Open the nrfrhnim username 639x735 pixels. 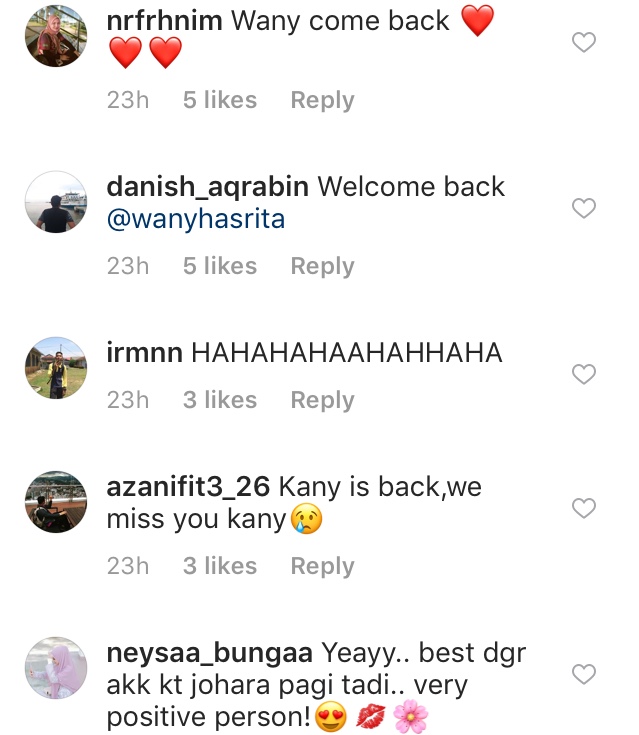[x=165, y=21]
